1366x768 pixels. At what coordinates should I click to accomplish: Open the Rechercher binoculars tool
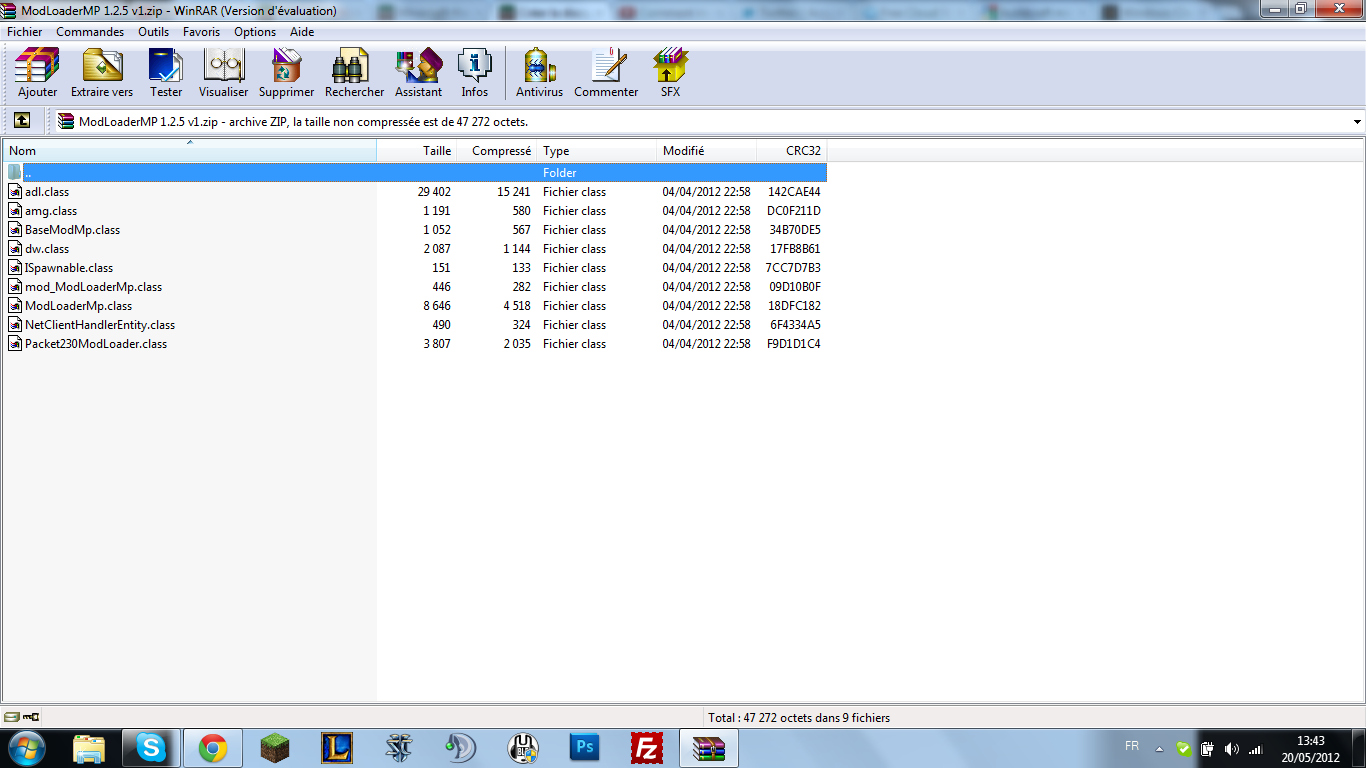(354, 72)
